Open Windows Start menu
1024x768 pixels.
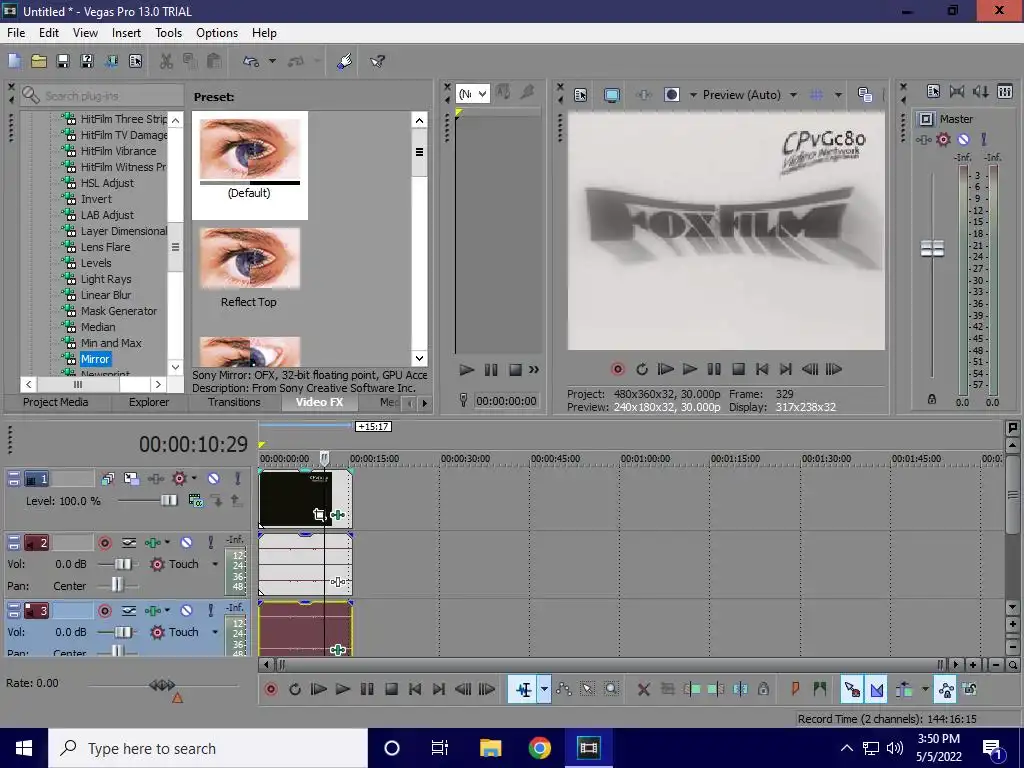click(24, 748)
